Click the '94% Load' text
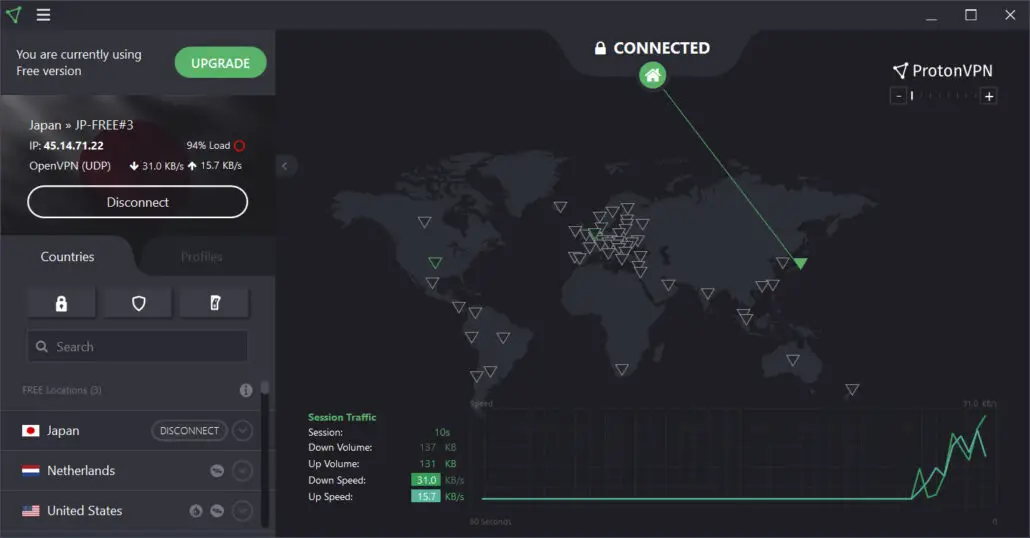The image size is (1030, 538). (x=208, y=145)
